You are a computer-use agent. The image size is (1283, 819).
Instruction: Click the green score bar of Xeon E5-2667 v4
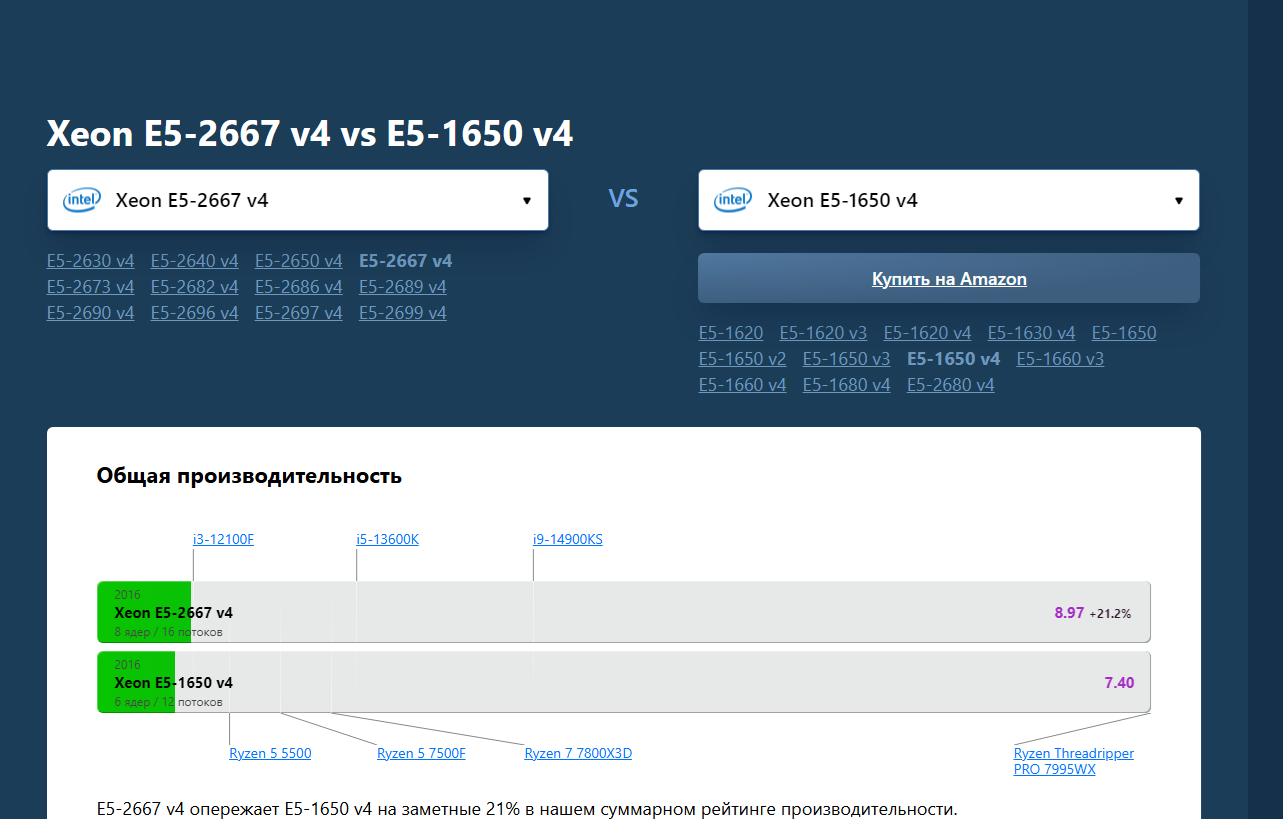coord(144,612)
